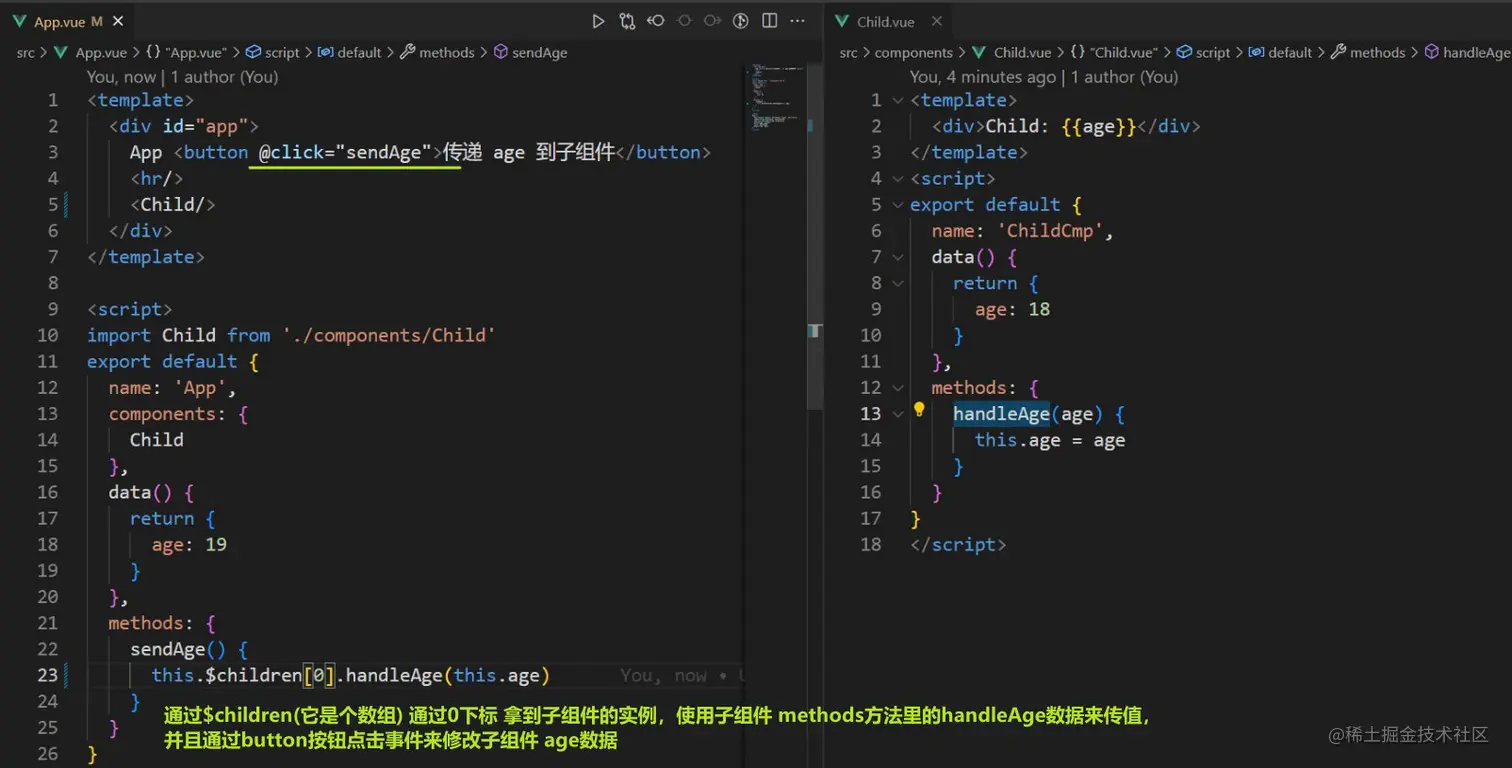Click the "You, now | 1 author (You)" CodeLens
1512x768 pixels.
tap(182, 77)
